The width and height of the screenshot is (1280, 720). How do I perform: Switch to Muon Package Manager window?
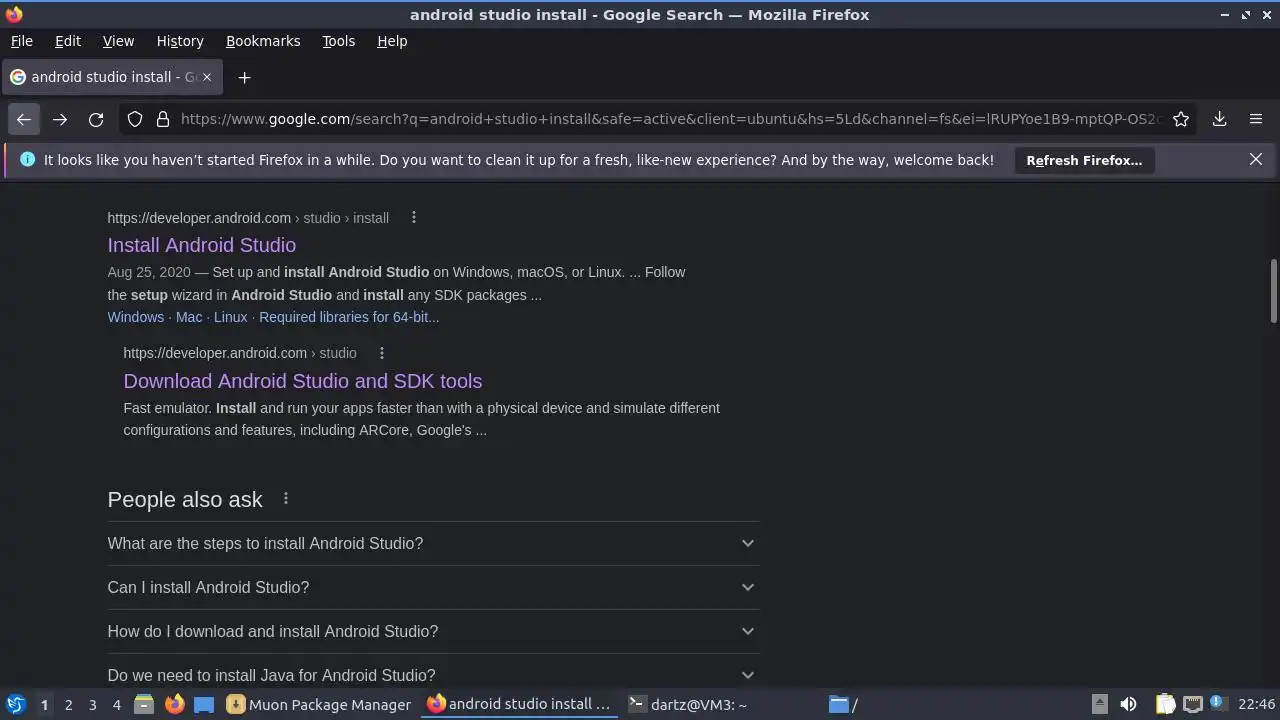(320, 704)
